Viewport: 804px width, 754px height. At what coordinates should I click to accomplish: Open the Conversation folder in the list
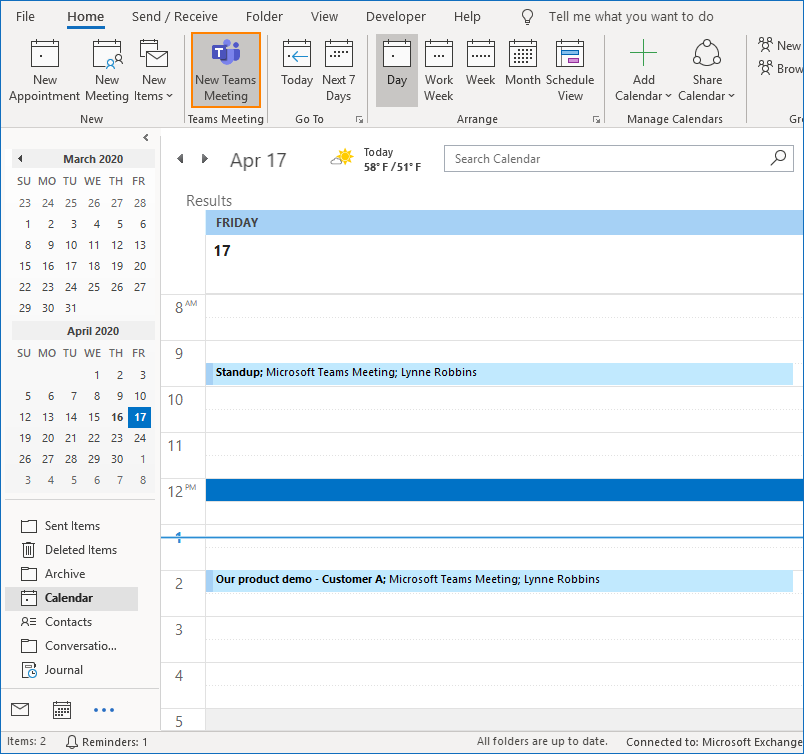[81, 646]
